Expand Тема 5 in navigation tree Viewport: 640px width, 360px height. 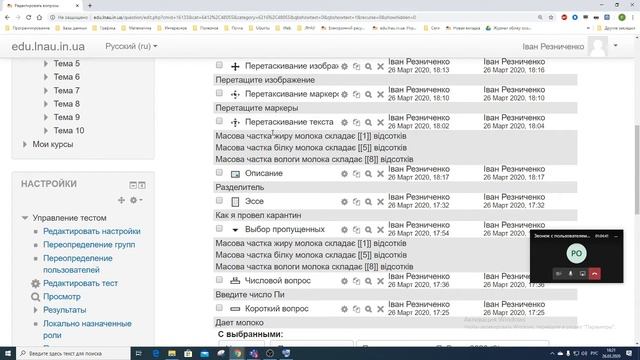(46, 64)
